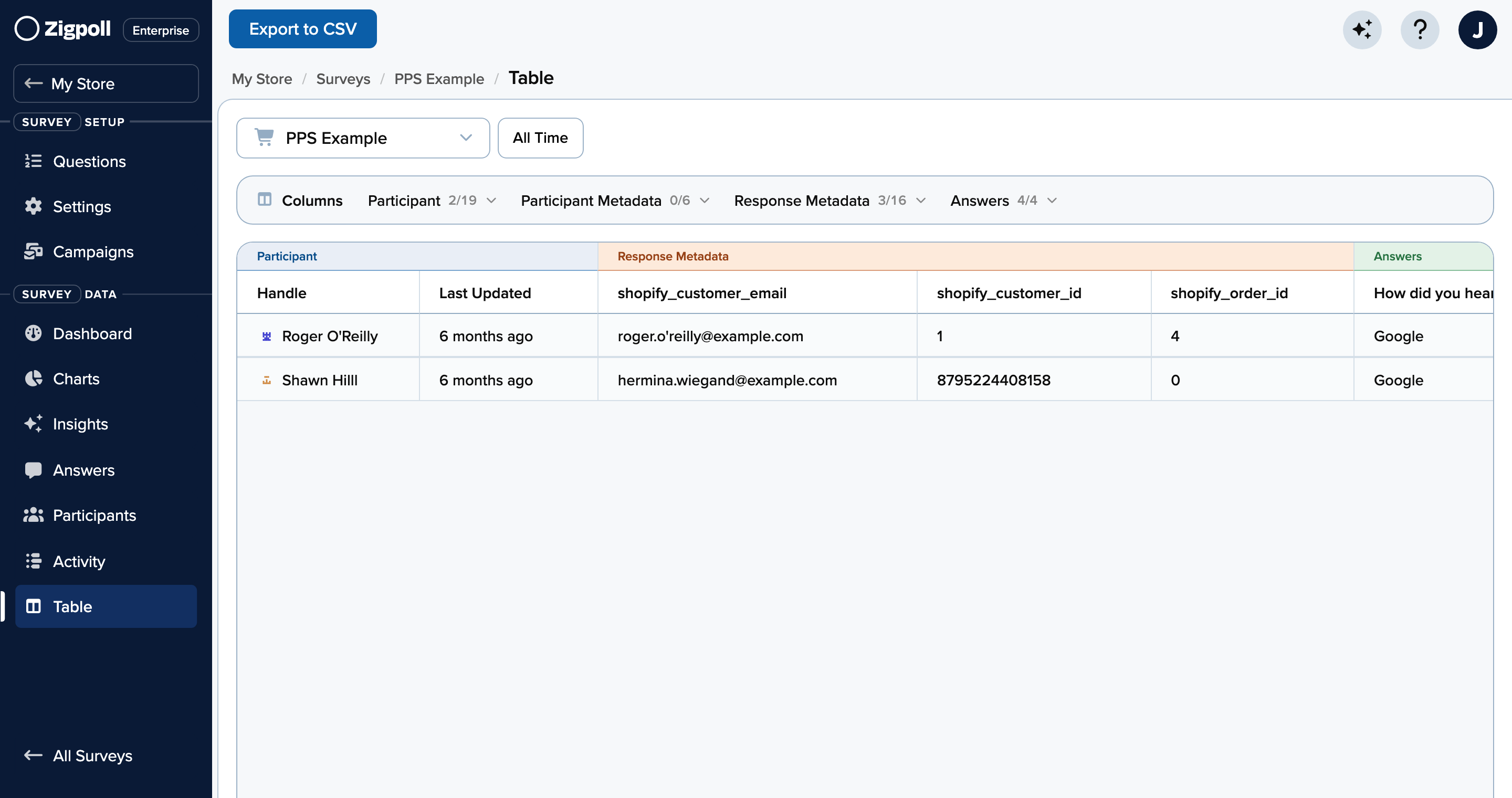
Task: Click the Participants people icon
Action: (34, 515)
